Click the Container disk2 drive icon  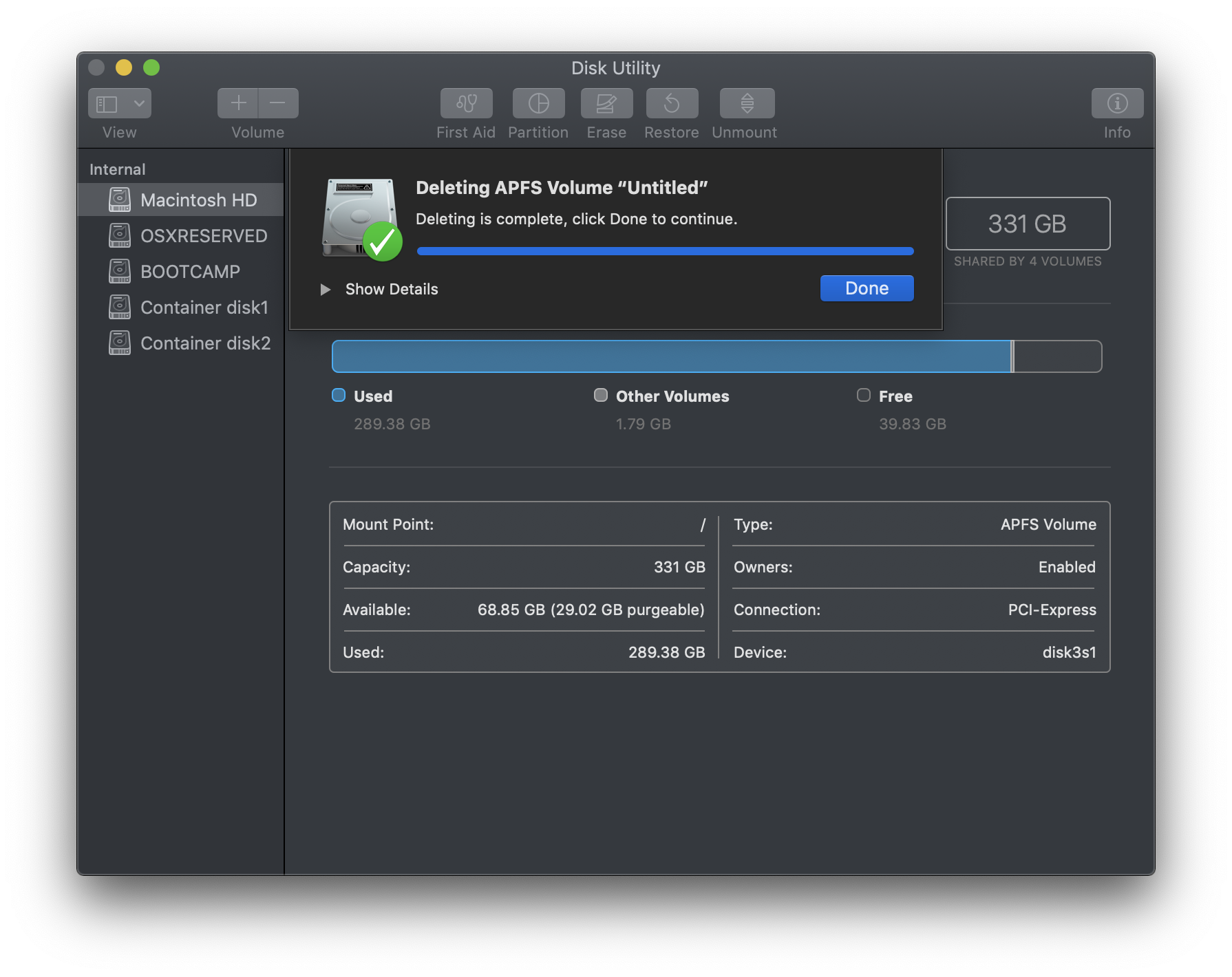(x=120, y=343)
